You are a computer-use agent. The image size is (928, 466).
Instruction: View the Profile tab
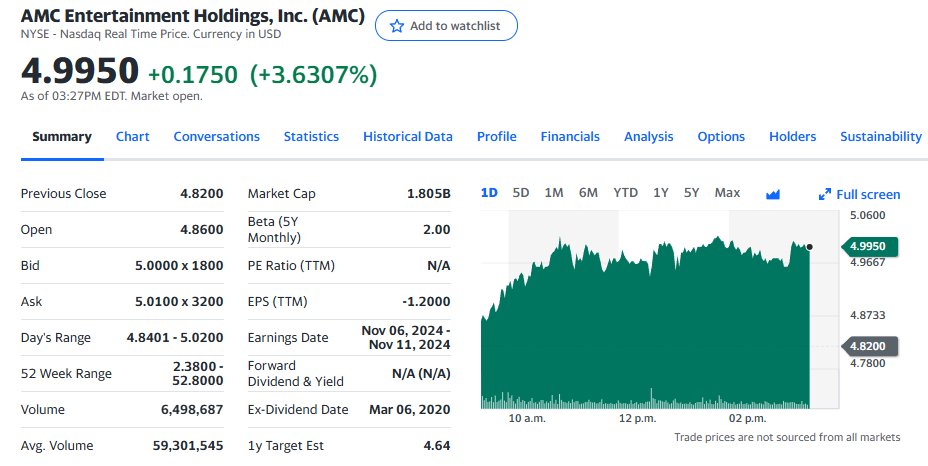[497, 137]
